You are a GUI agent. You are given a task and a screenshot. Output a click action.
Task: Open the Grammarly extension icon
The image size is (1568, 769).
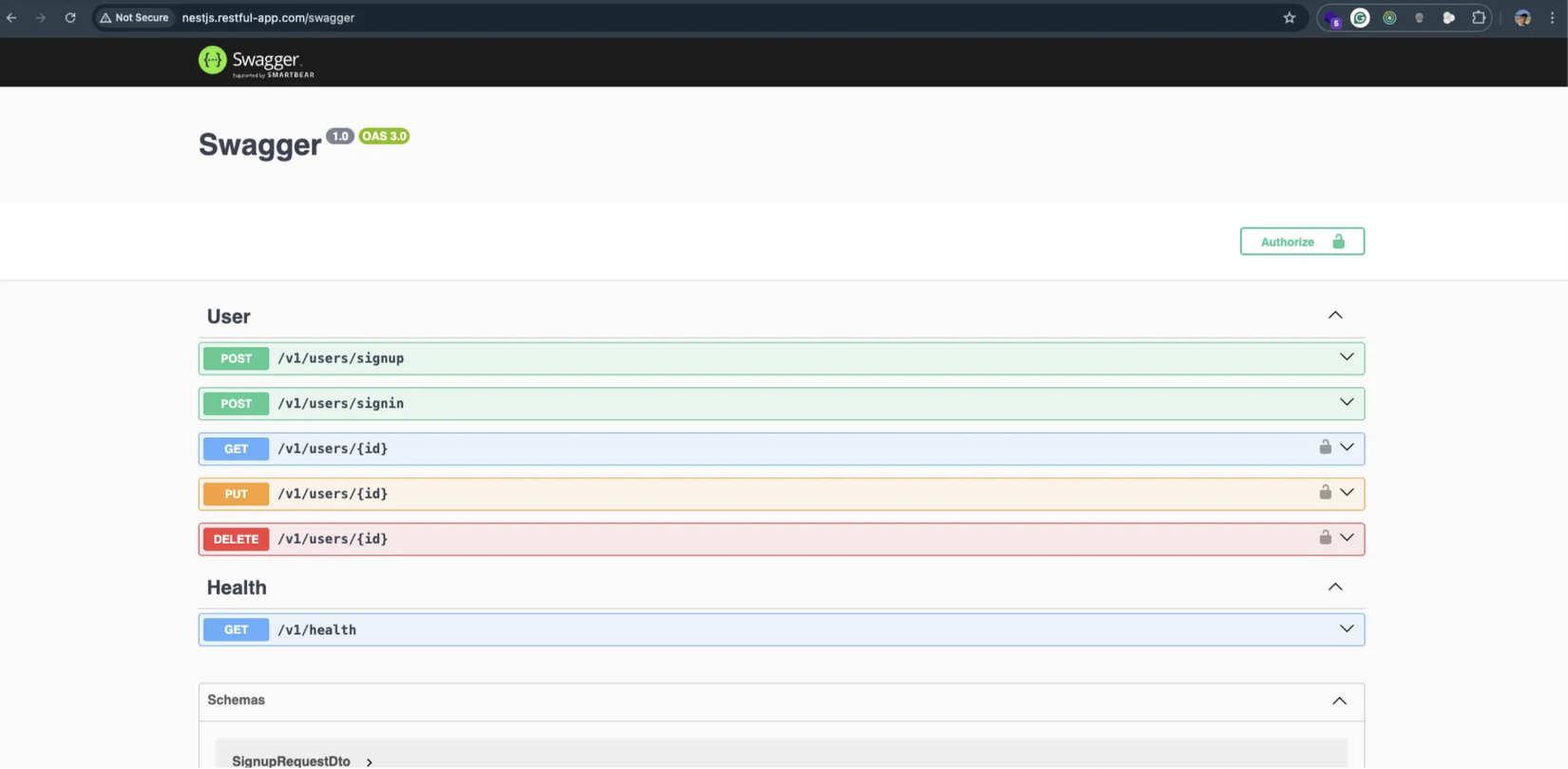pyautogui.click(x=1359, y=16)
